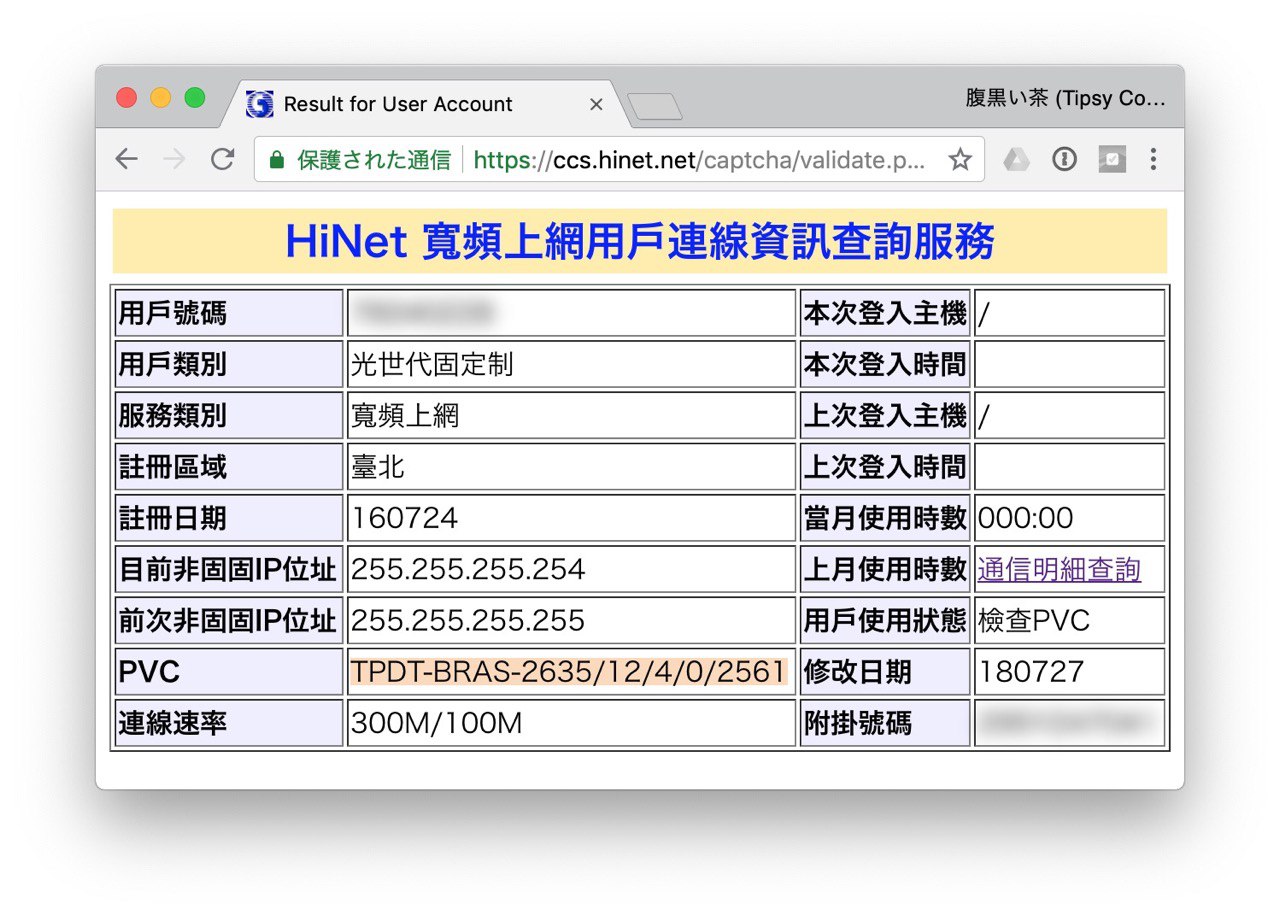1280x916 pixels.
Task: Open a new tab
Action: click(x=655, y=106)
